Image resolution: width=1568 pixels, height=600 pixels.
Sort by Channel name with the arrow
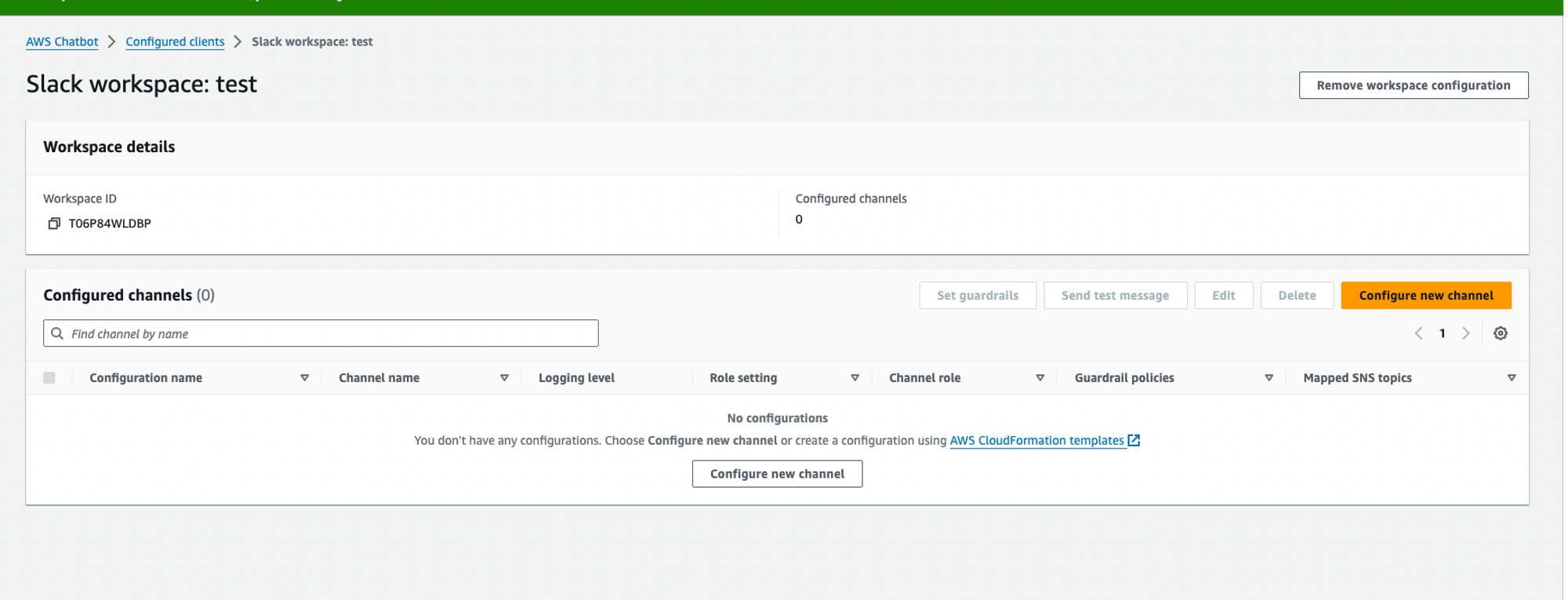tap(505, 378)
